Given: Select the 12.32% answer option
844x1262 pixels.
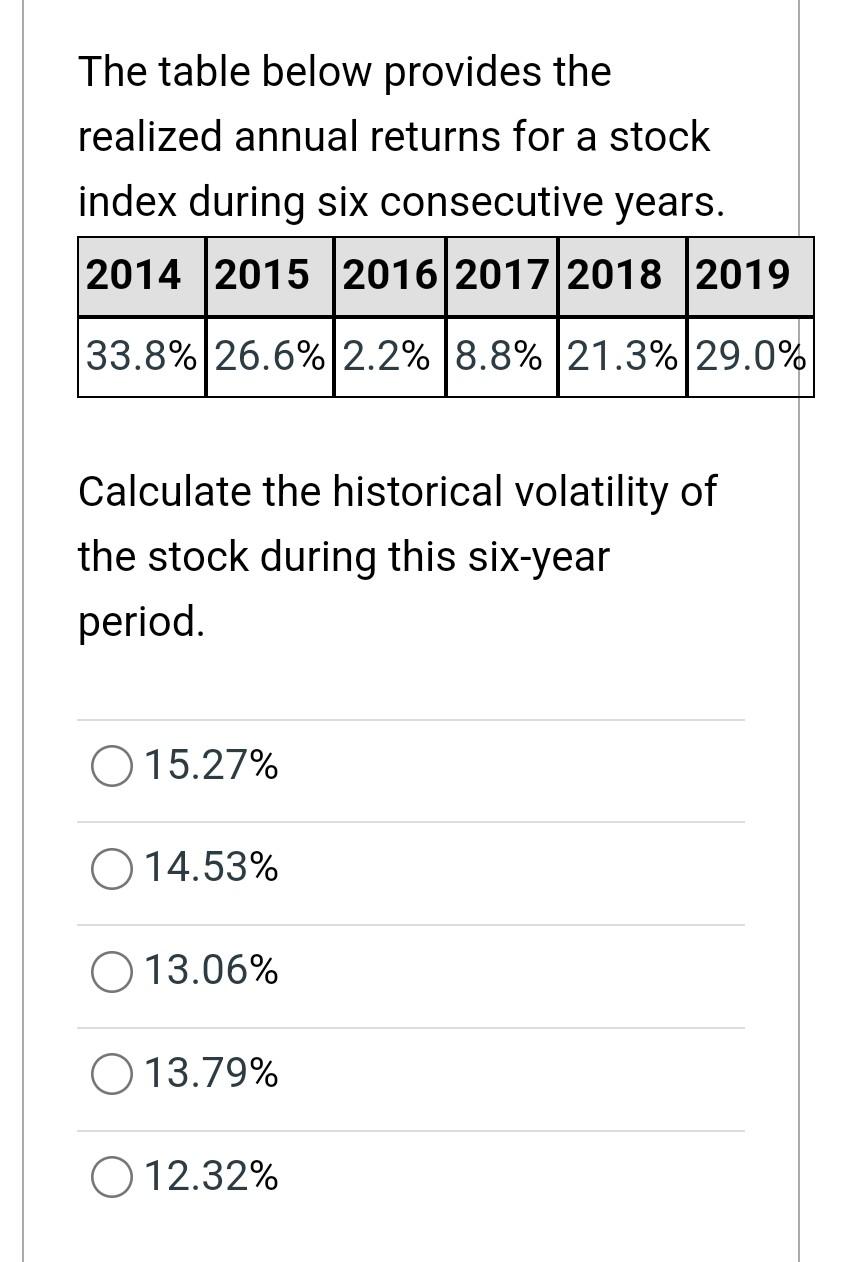Looking at the screenshot, I should (111, 1177).
